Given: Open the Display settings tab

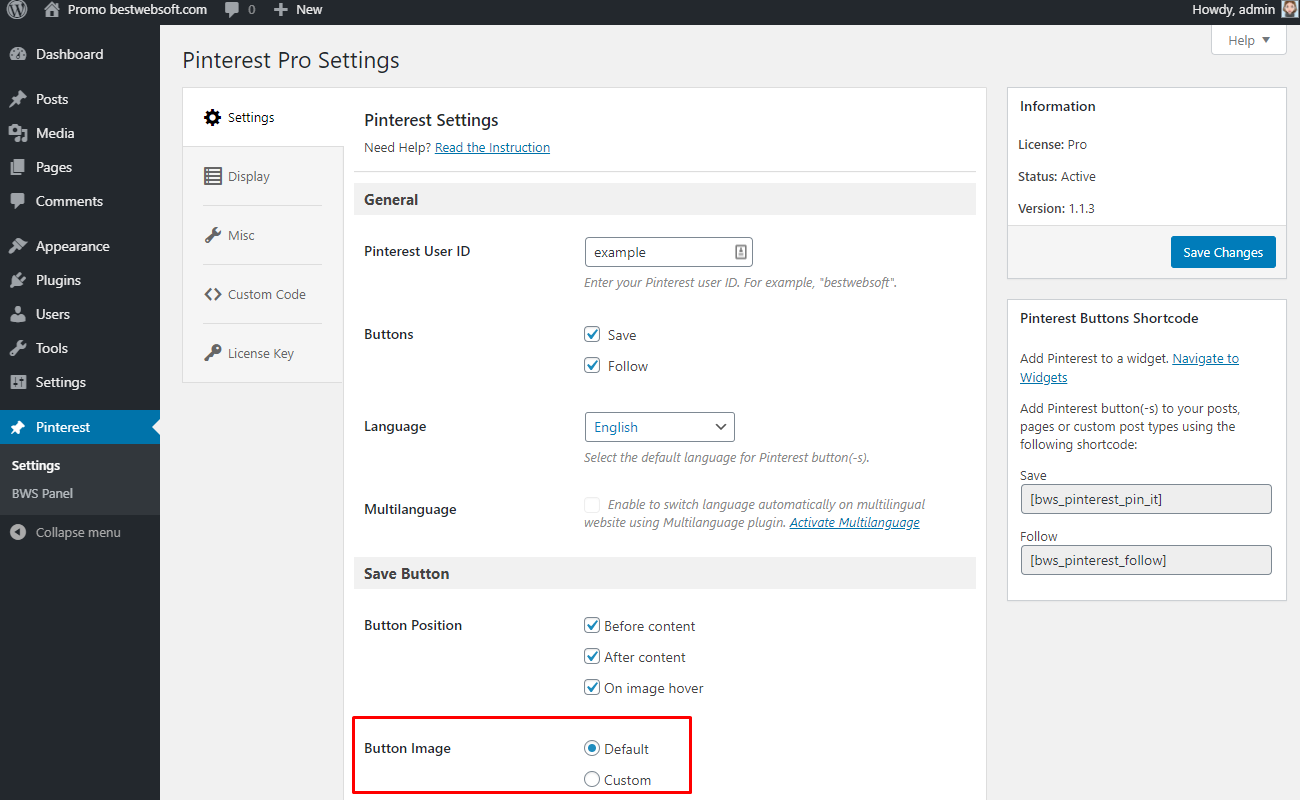Looking at the screenshot, I should pos(263,176).
